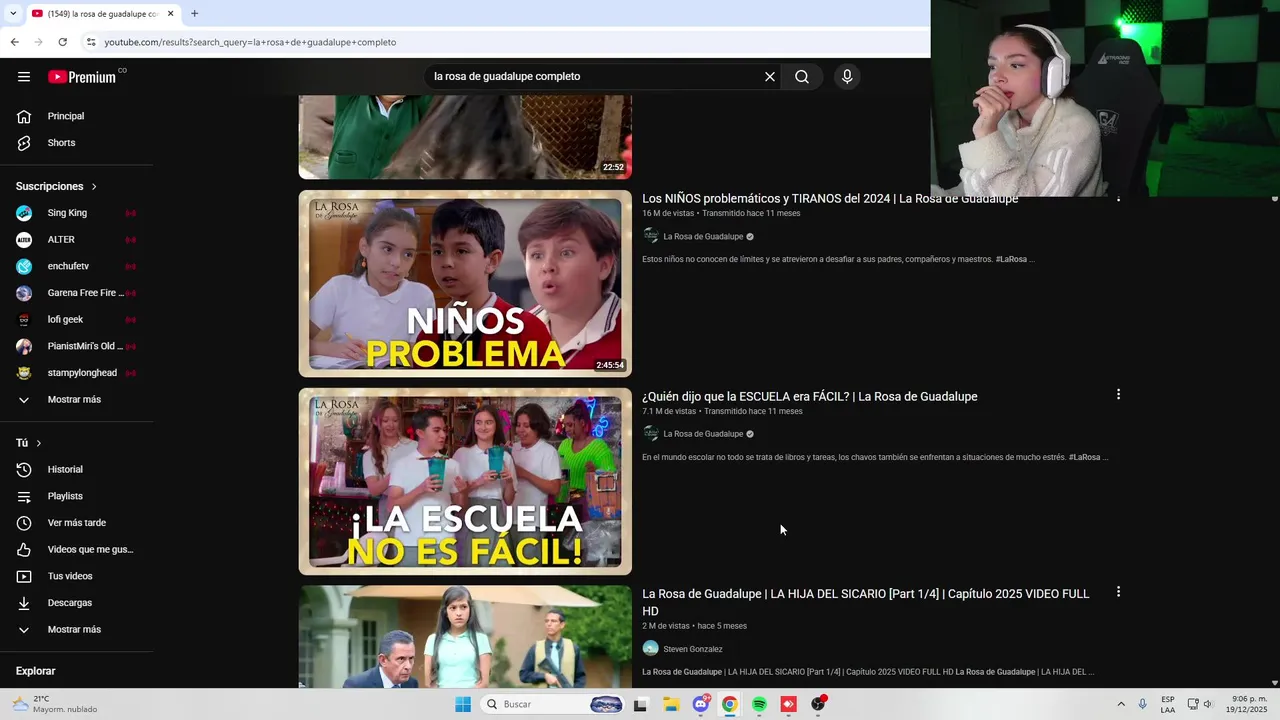Click the taskbar Buscar search box

(x=553, y=704)
